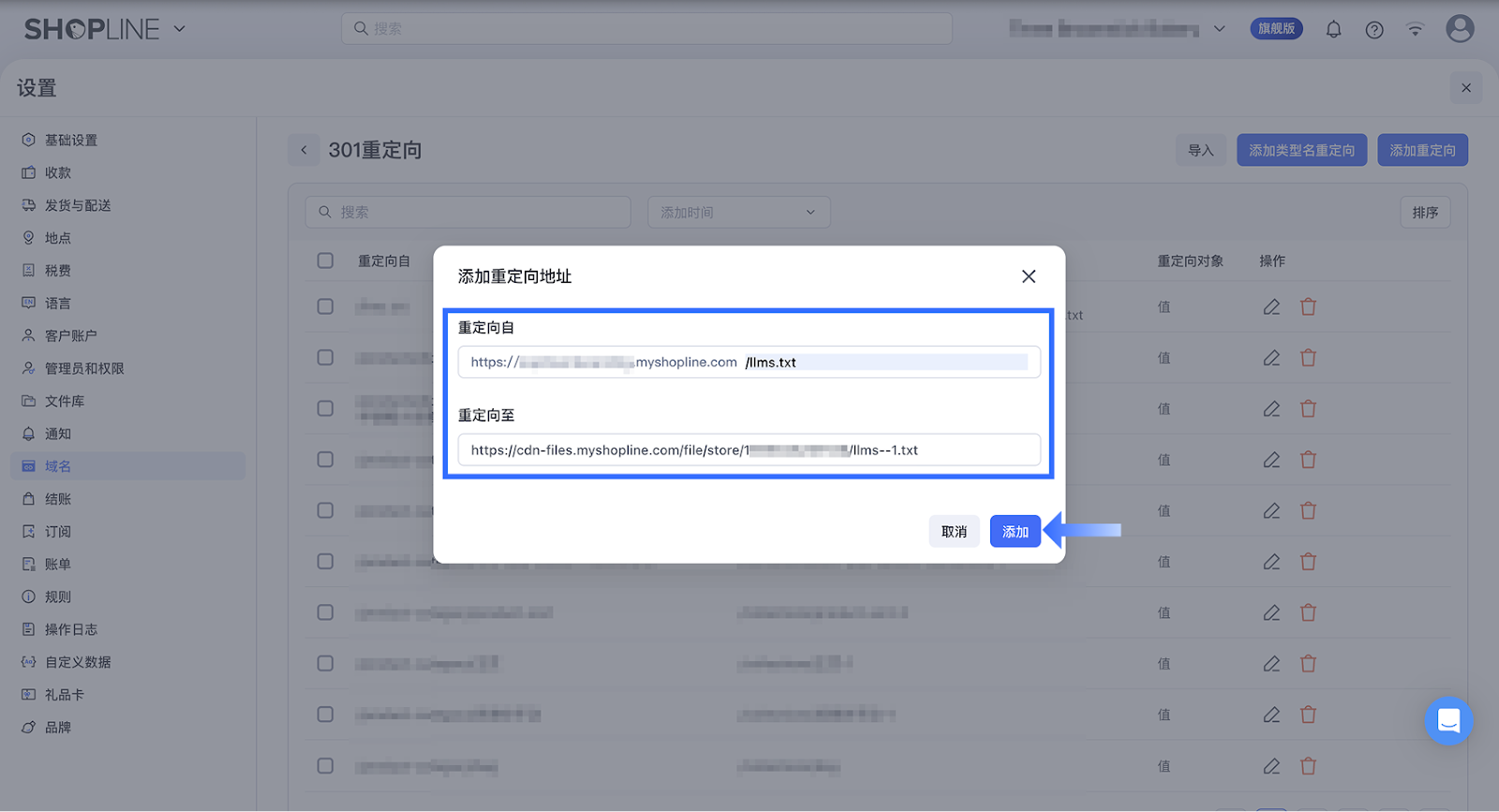Viewport: 1499px width, 812px height.
Task: Focus the 重定向至 destination URL field
Action: pyautogui.click(x=749, y=450)
